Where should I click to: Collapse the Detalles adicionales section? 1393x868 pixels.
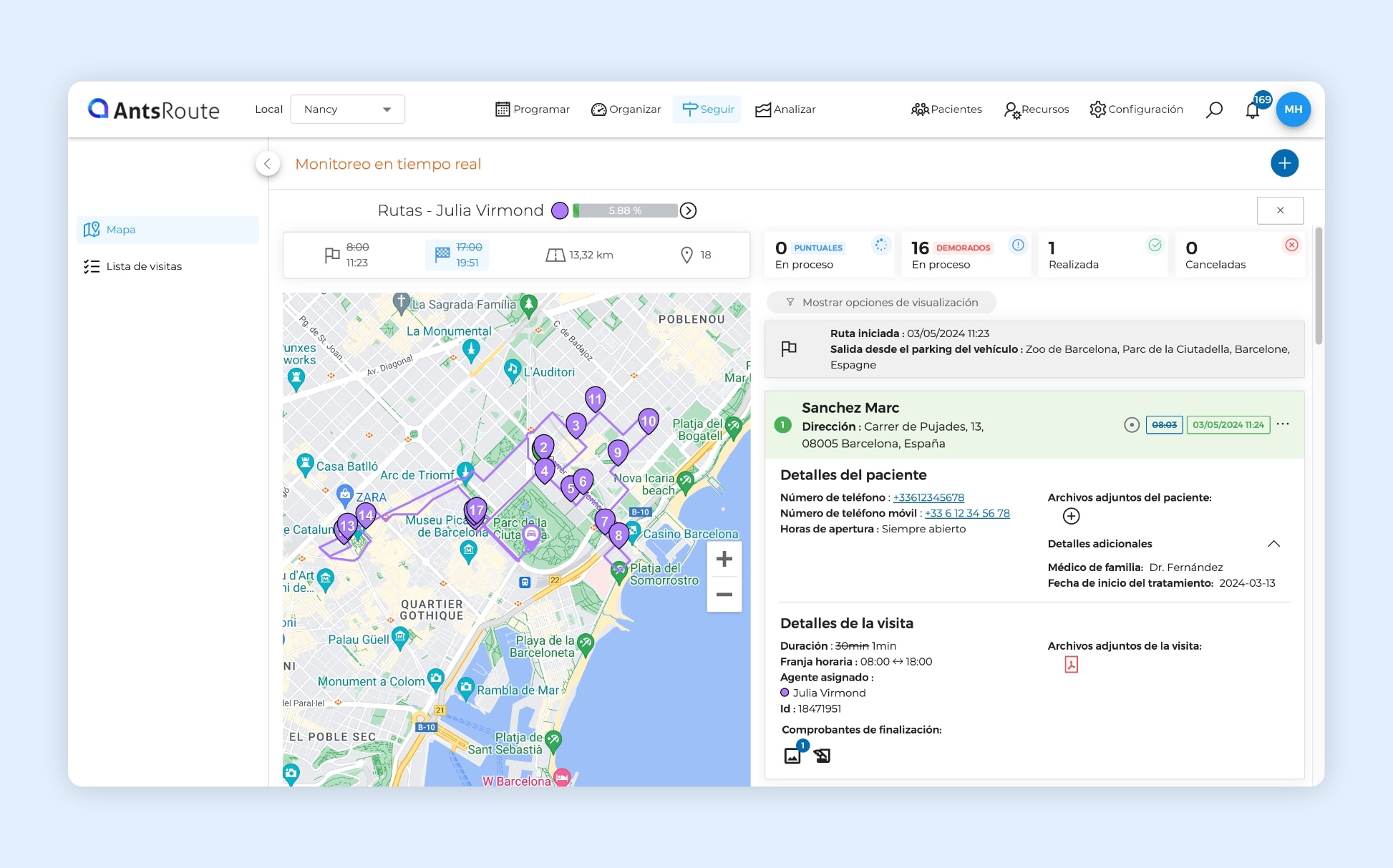(x=1273, y=544)
